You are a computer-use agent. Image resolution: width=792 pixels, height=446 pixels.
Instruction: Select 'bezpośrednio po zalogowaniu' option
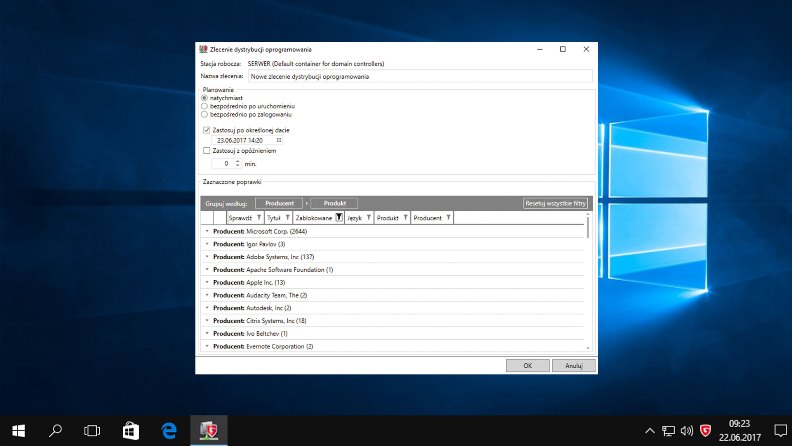coord(205,114)
